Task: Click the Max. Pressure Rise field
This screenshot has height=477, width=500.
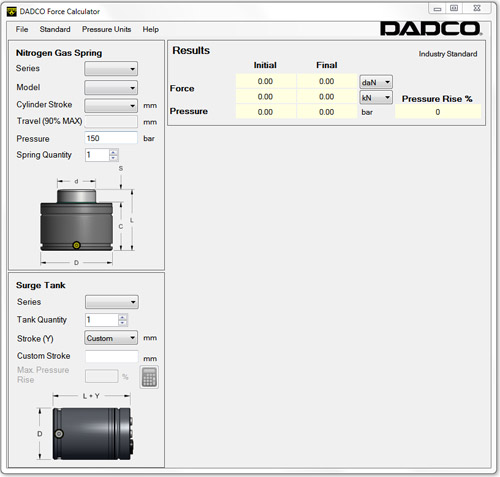Action: click(x=102, y=376)
